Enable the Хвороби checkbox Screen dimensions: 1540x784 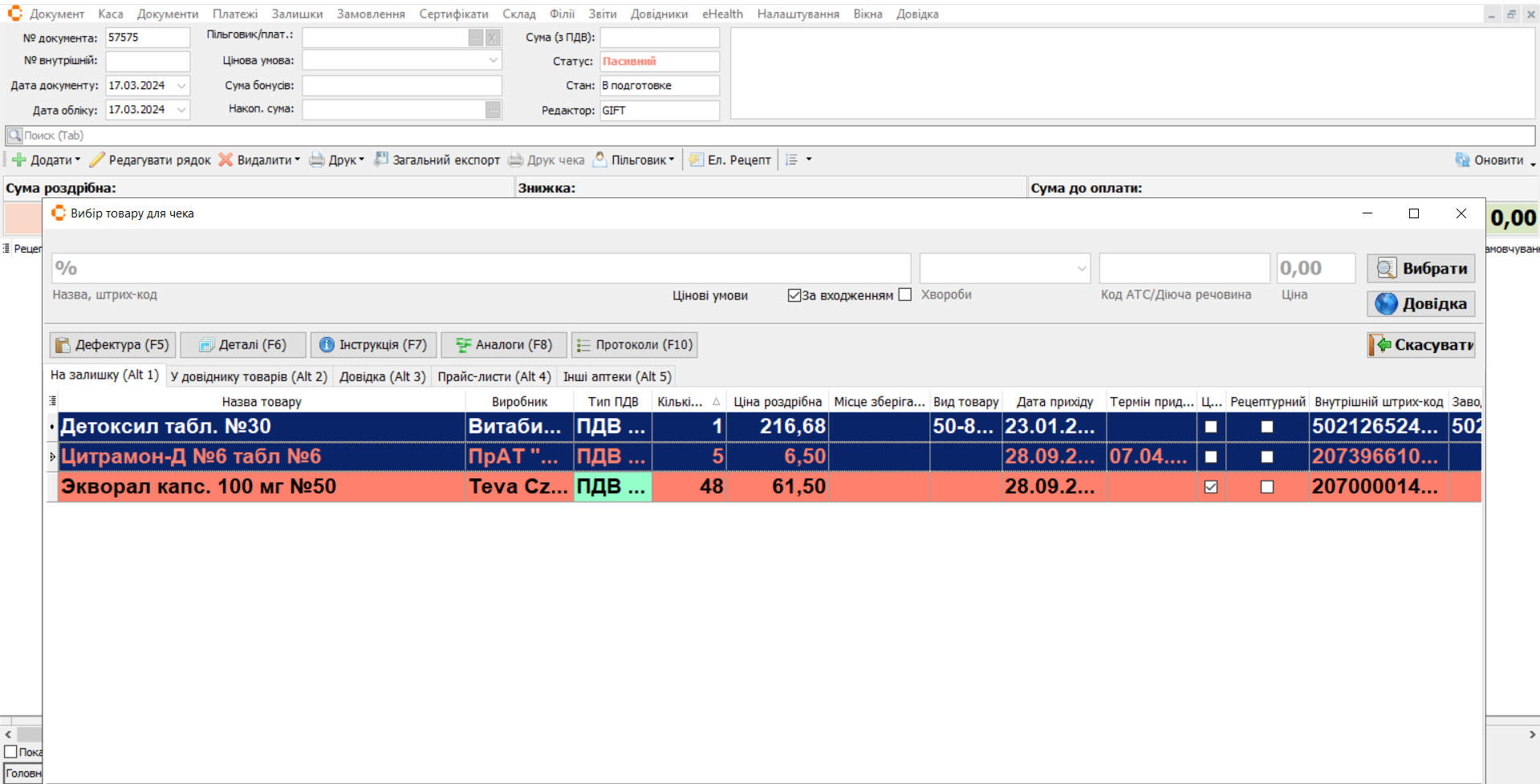pyautogui.click(x=905, y=295)
